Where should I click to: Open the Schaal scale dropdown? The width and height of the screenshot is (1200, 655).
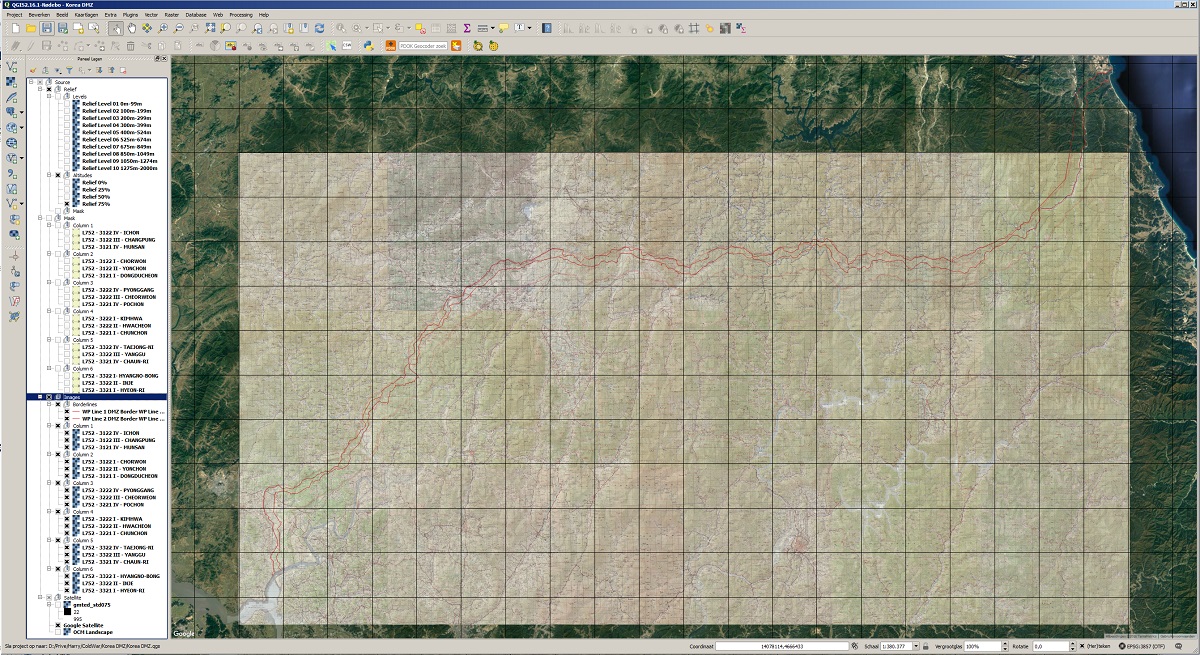(916, 647)
